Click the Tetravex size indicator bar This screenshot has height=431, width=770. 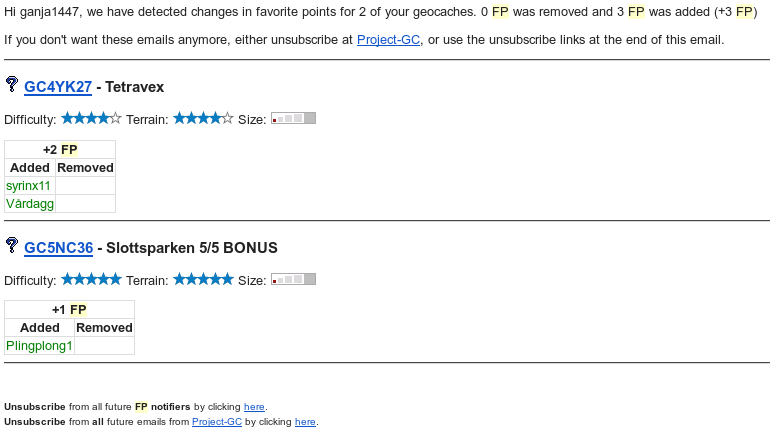pyautogui.click(x=293, y=118)
